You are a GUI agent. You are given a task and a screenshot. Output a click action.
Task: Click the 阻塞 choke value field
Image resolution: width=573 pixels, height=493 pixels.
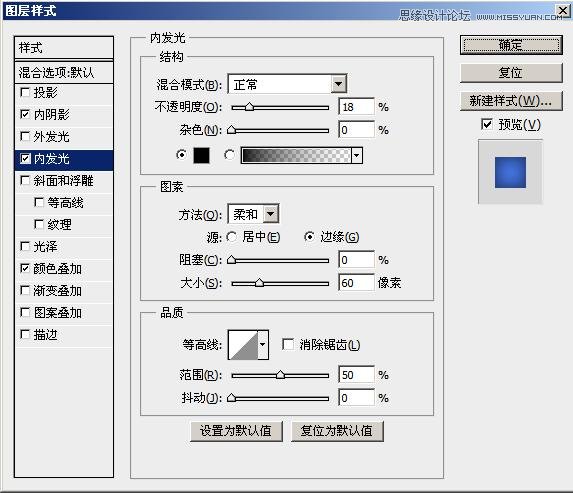pos(356,260)
